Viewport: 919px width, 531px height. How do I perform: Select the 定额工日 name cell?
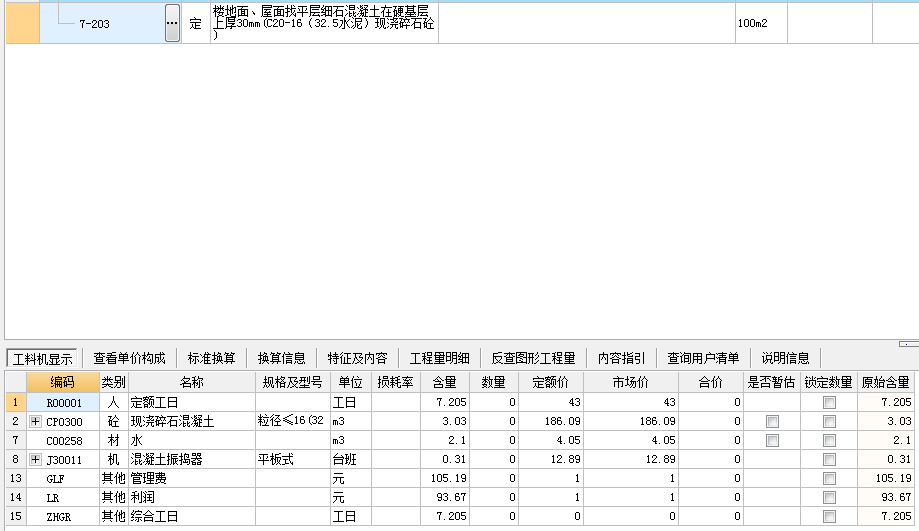tap(192, 403)
